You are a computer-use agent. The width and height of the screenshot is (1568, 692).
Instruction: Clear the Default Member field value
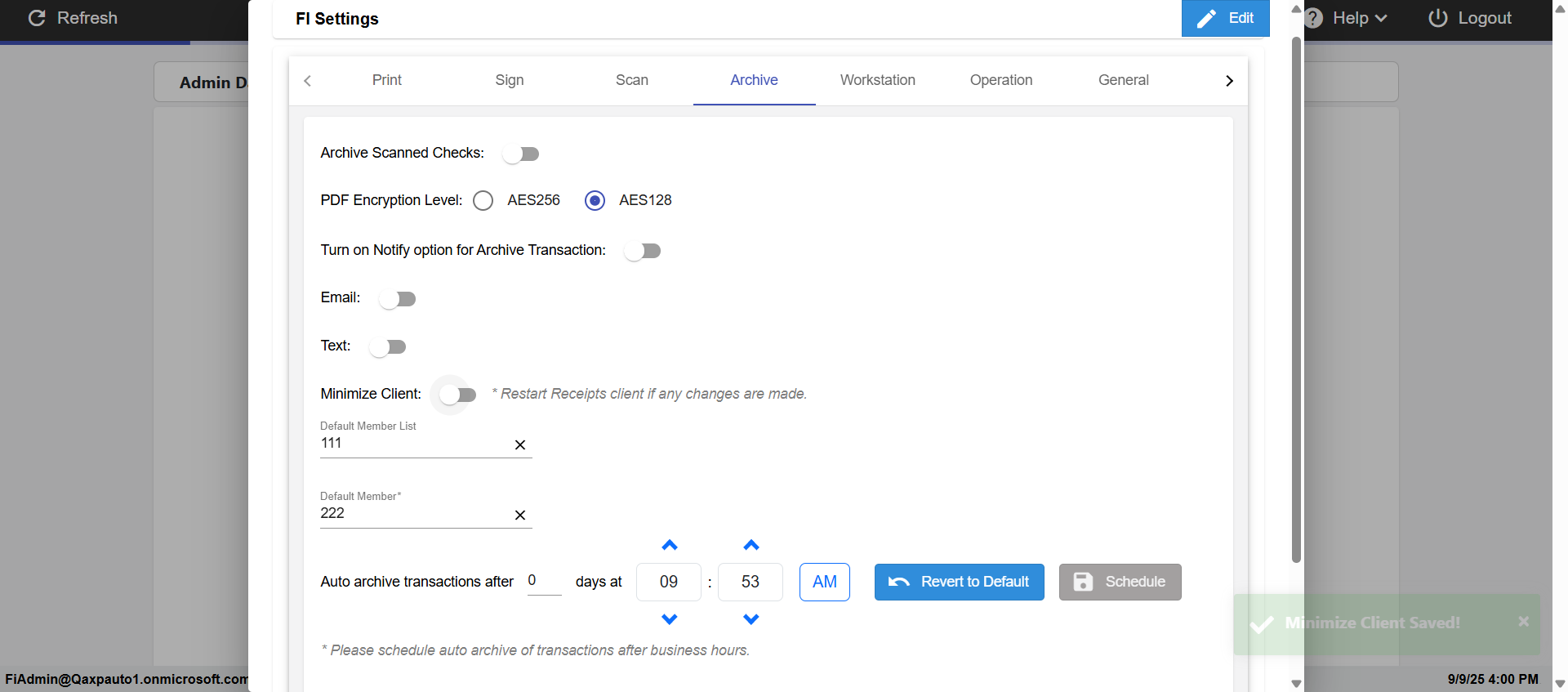pyautogui.click(x=519, y=516)
